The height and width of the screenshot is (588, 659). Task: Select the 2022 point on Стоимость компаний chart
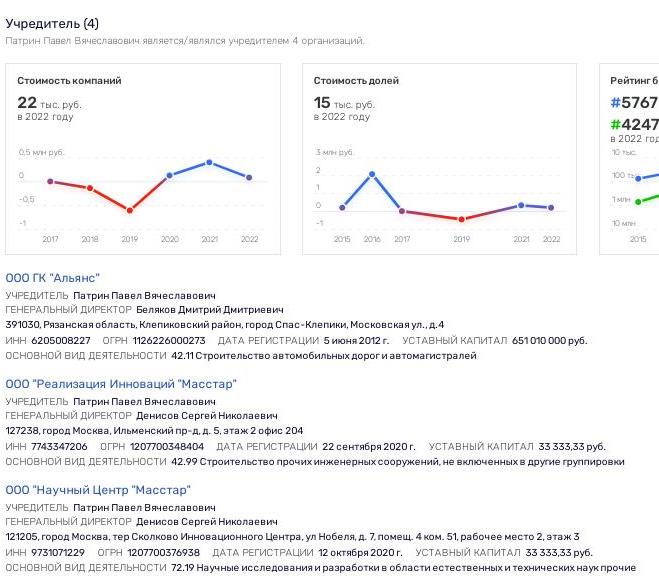(249, 177)
